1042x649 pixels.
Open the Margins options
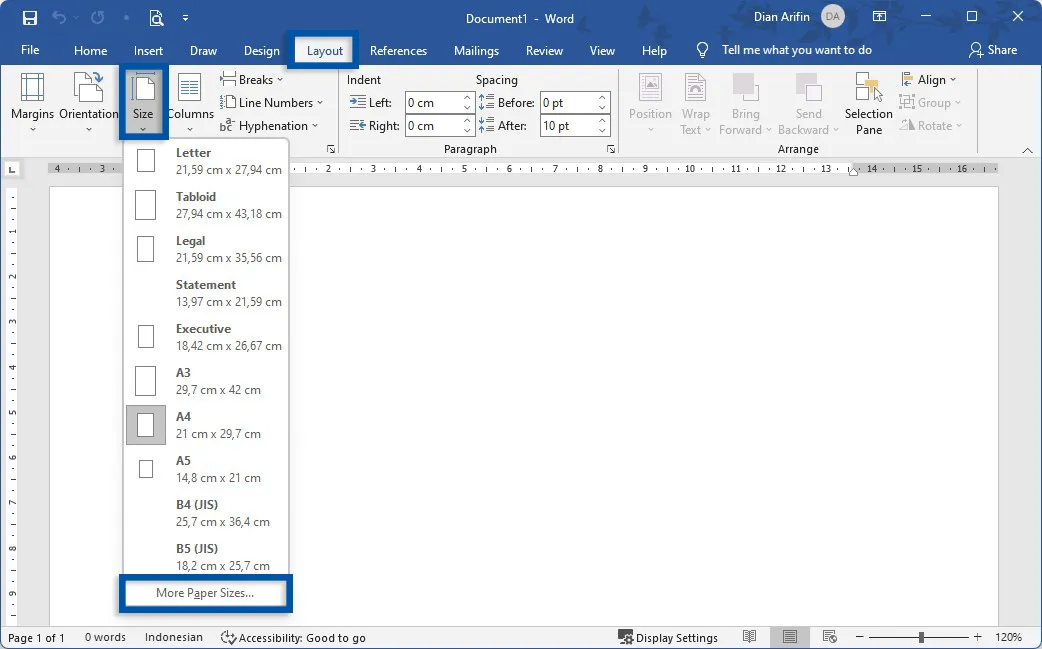click(31, 100)
